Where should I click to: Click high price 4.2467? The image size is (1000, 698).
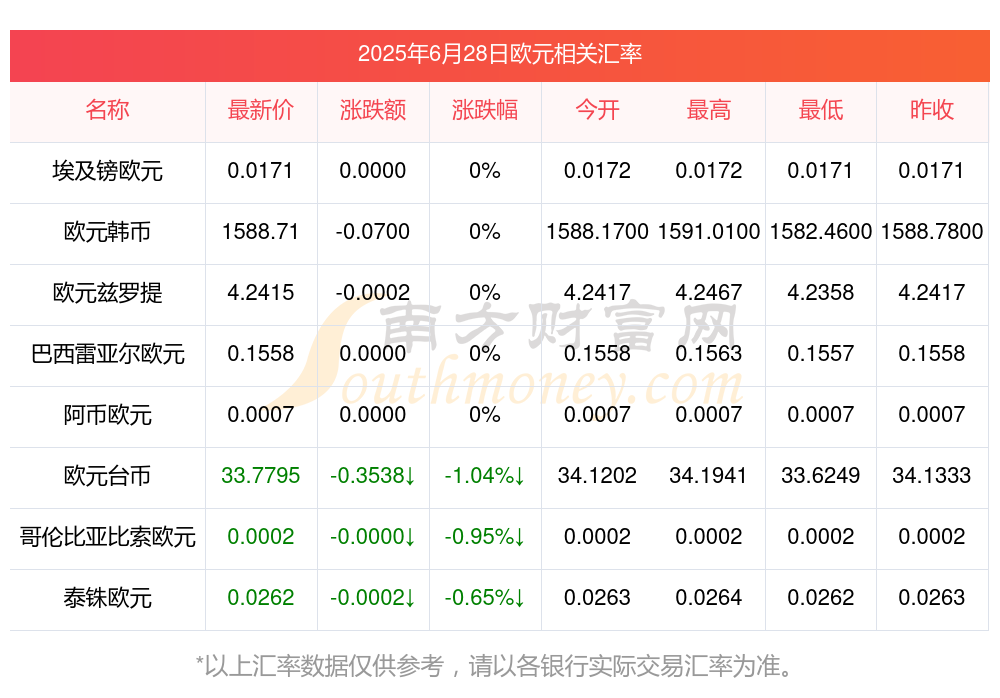tap(709, 293)
